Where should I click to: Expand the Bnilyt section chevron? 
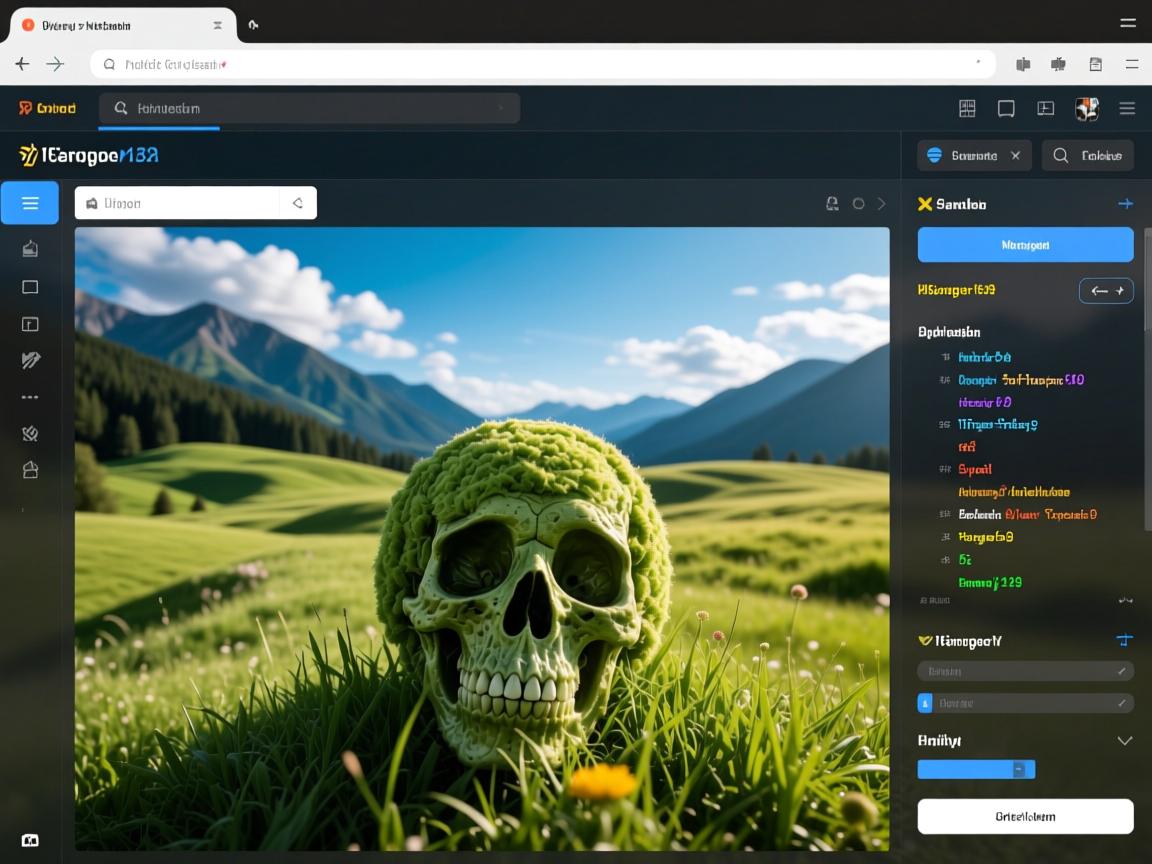point(1124,741)
